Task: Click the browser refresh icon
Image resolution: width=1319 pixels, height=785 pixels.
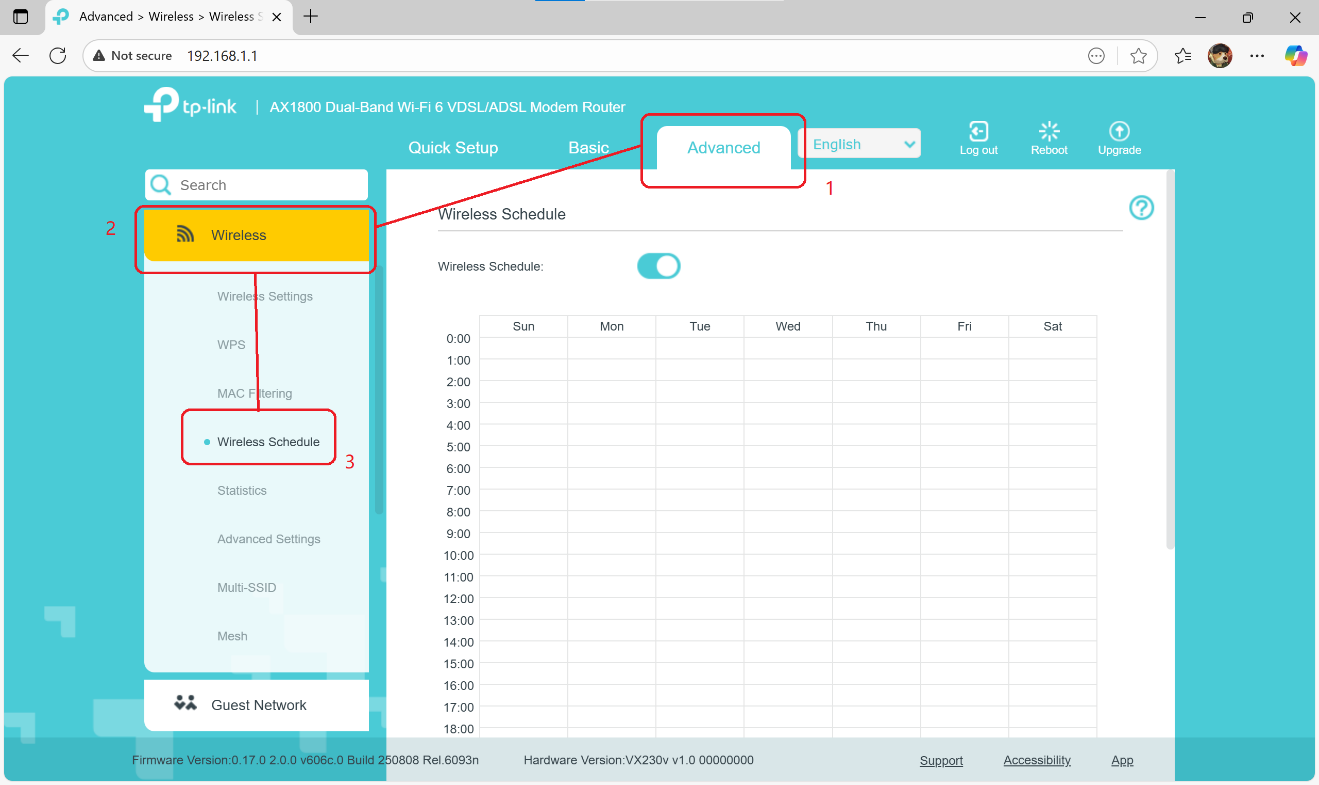Action: coord(58,56)
